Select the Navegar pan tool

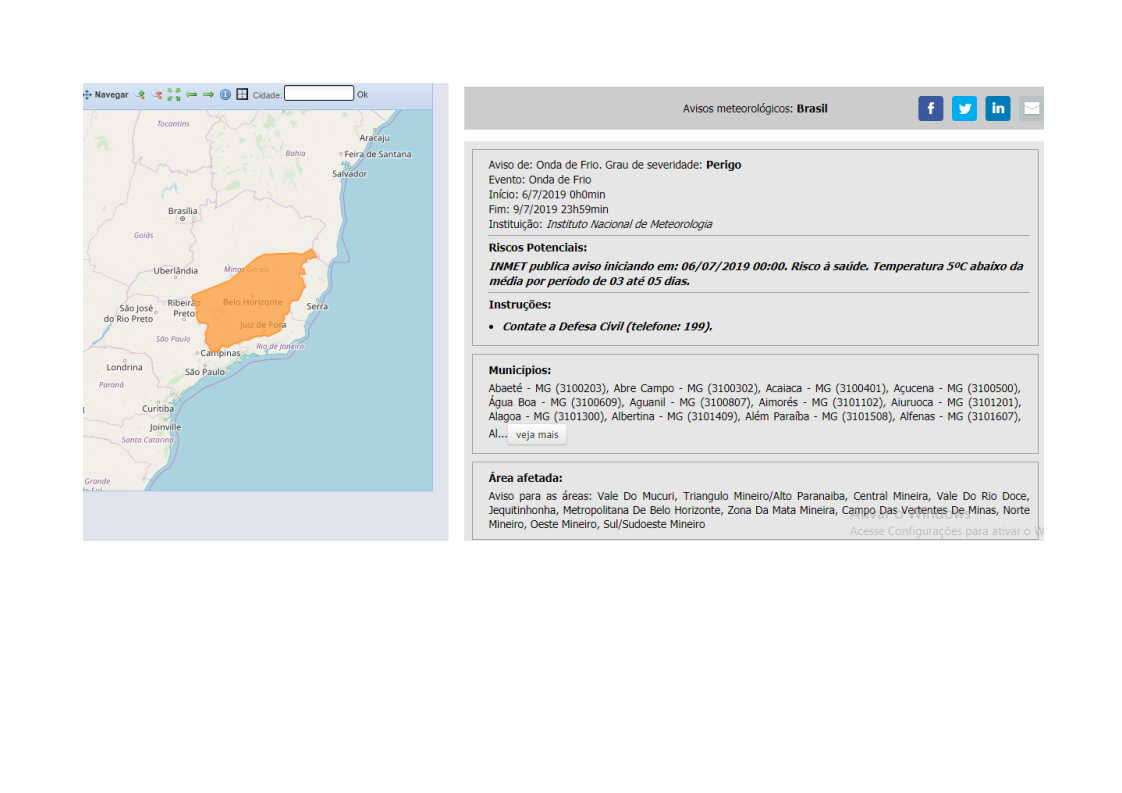coord(106,94)
